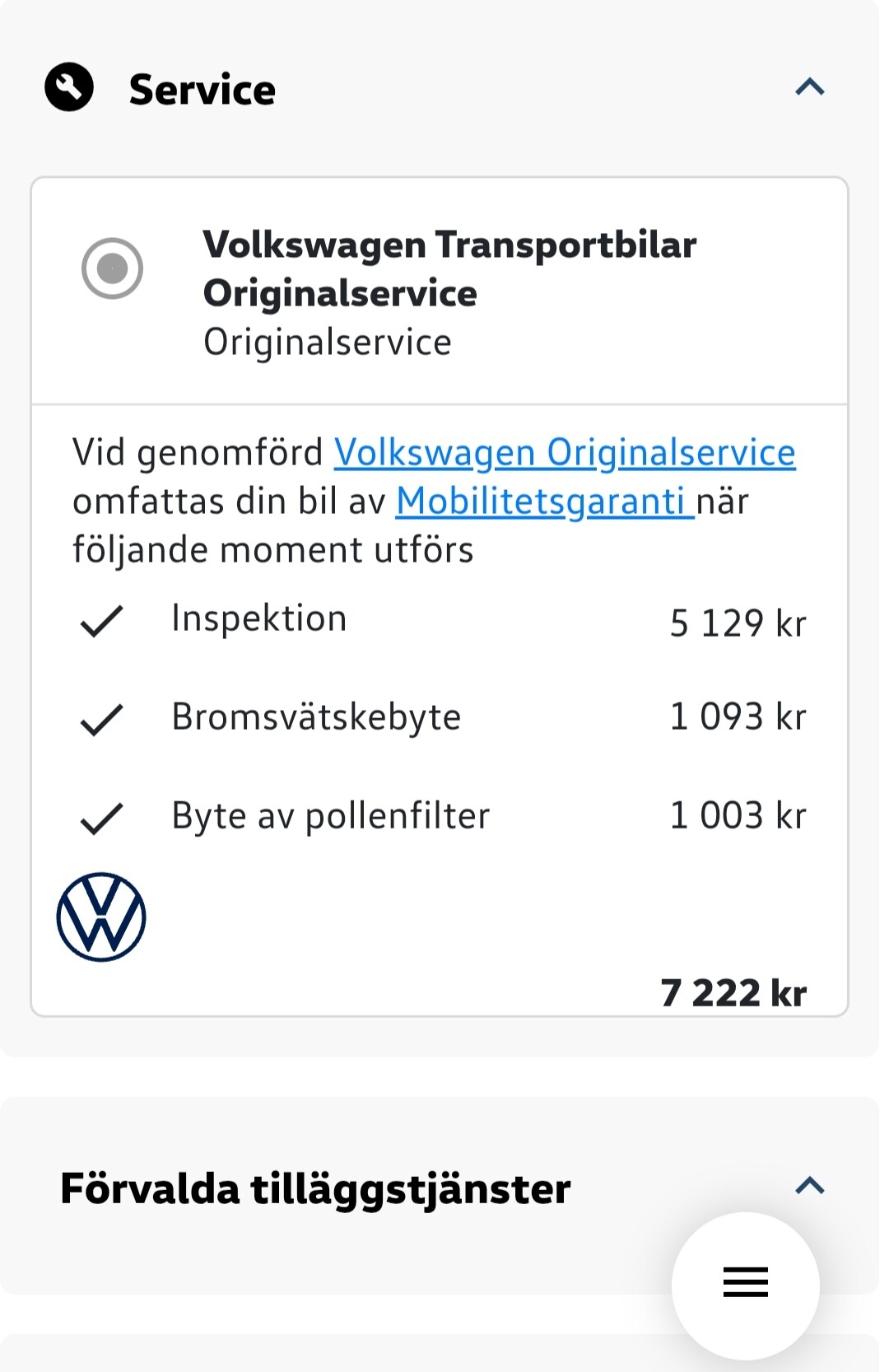
Task: Select the Bromsvätskebyte service item label
Action: (x=316, y=716)
